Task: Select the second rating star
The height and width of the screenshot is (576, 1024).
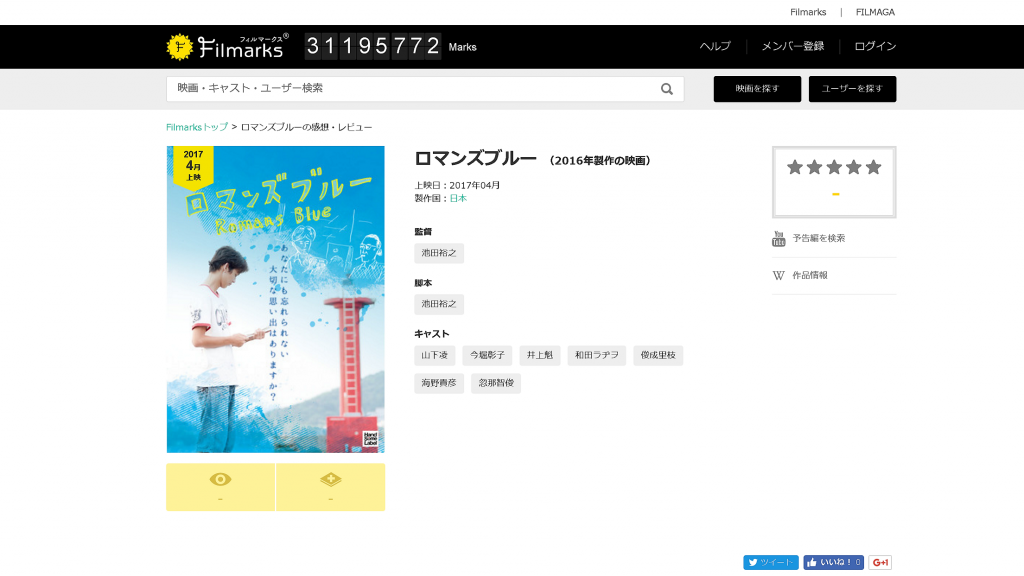Action: tap(814, 167)
